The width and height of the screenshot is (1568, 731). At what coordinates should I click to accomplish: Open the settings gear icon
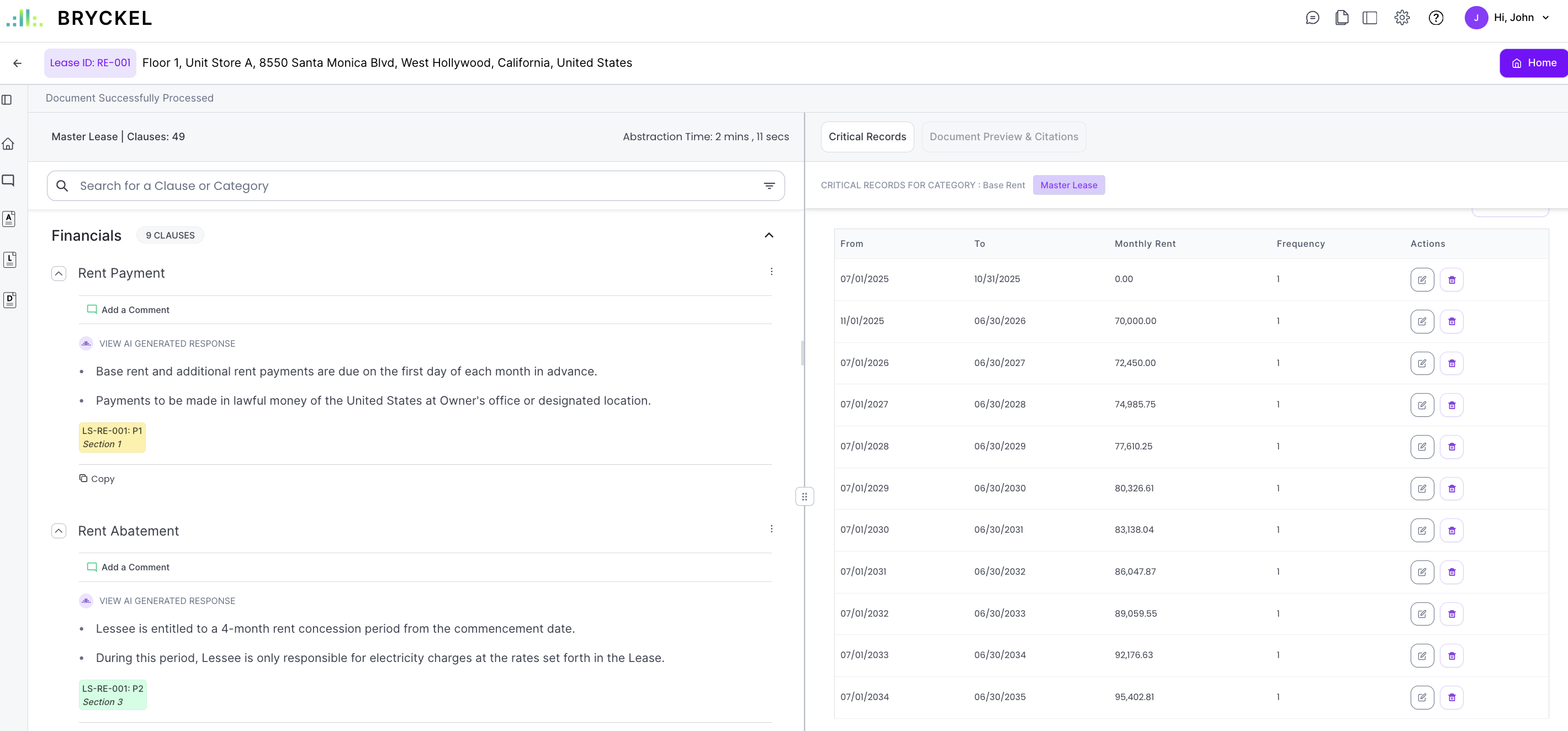point(1402,18)
